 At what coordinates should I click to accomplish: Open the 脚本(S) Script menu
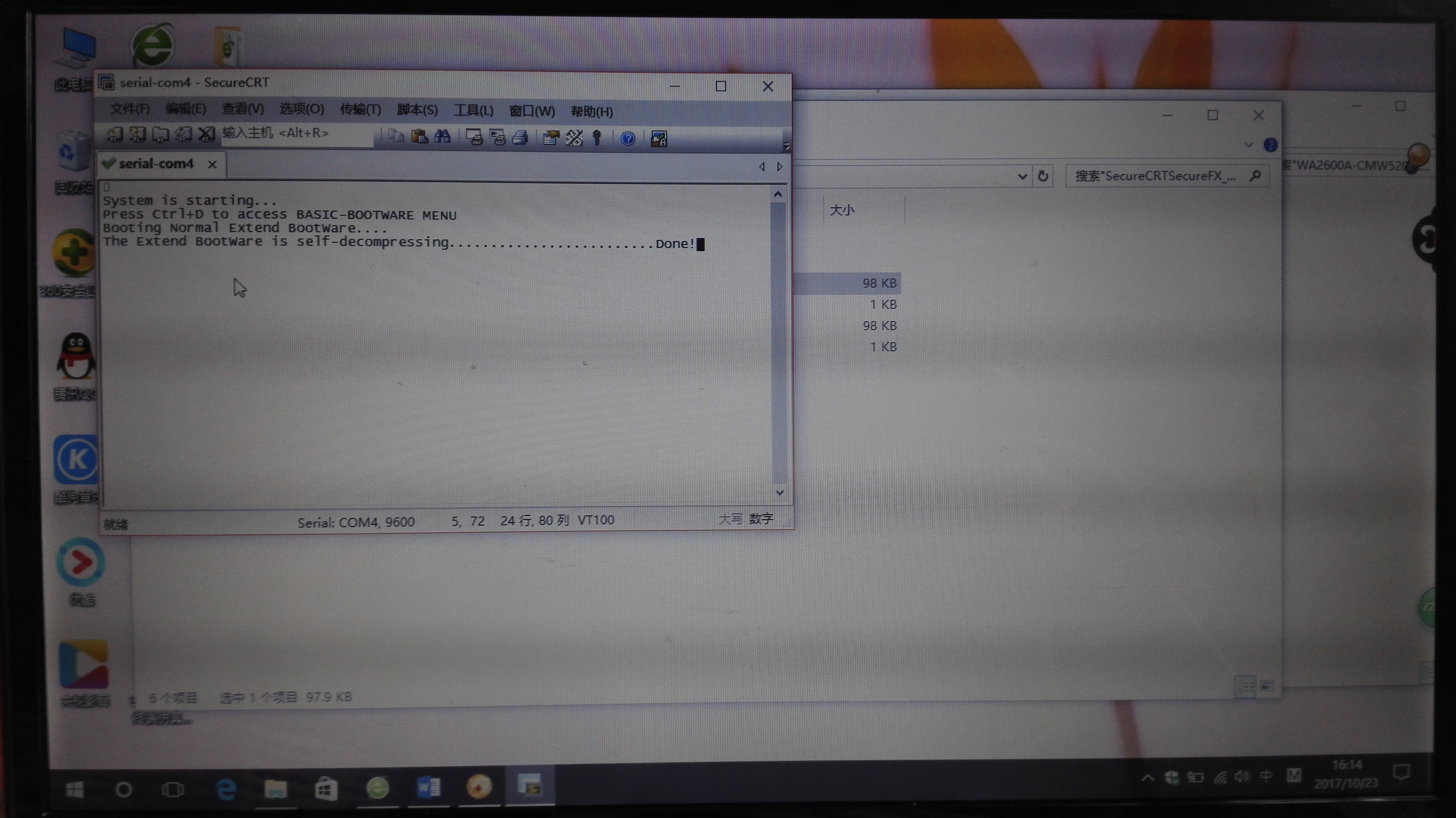(x=417, y=110)
